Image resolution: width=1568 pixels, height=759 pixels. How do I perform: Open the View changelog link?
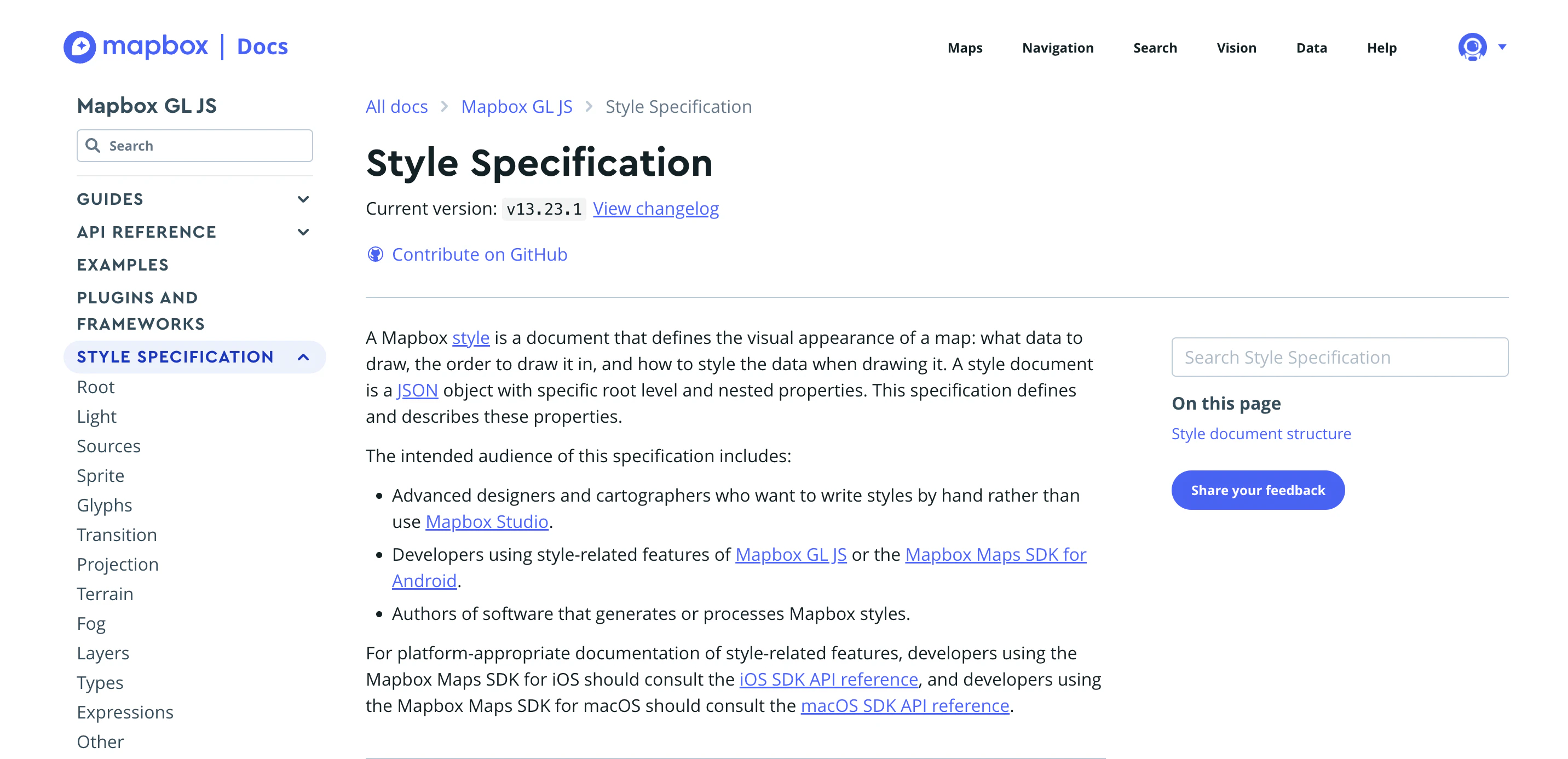655,209
